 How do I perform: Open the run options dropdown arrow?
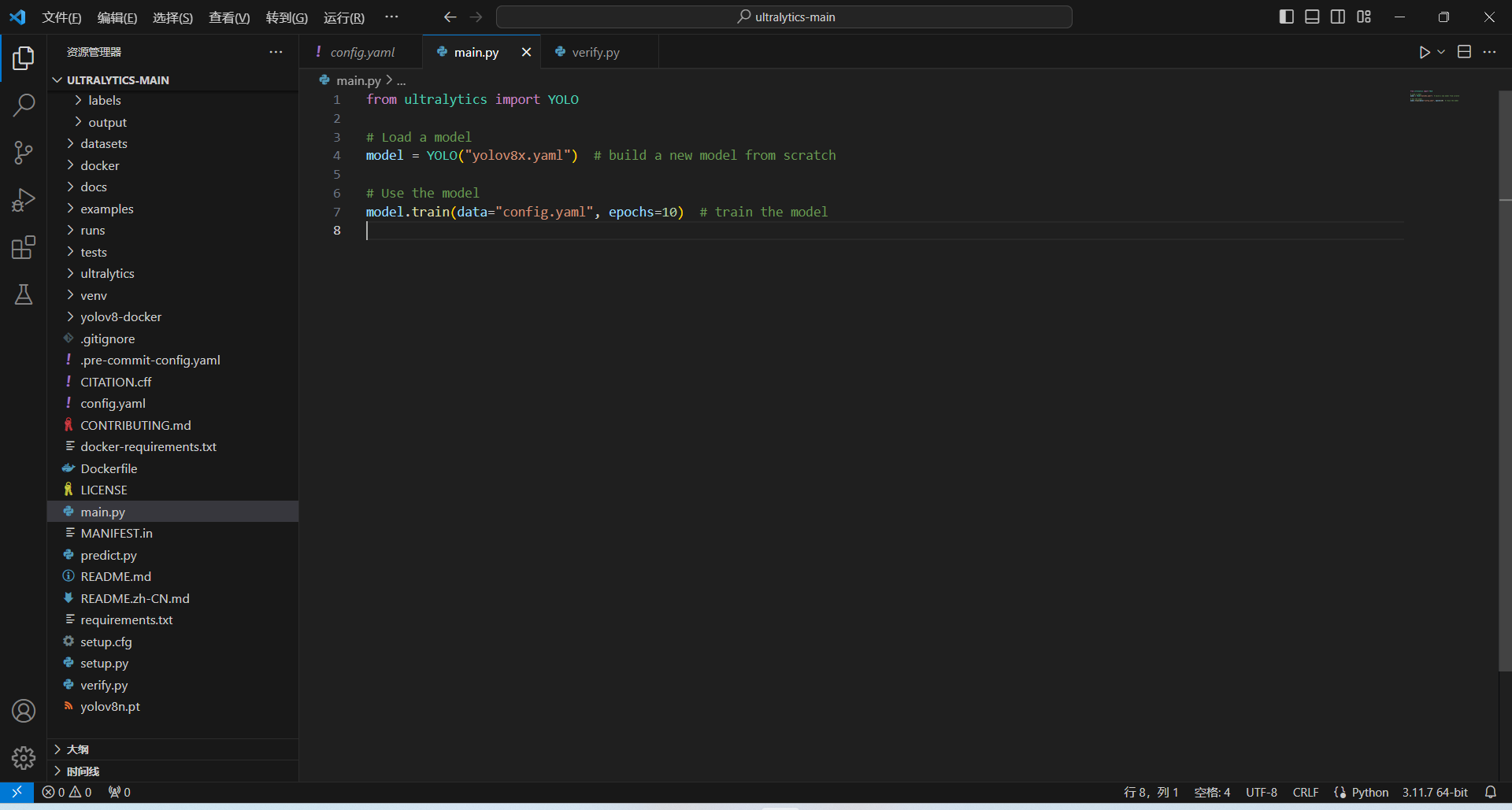[1441, 52]
